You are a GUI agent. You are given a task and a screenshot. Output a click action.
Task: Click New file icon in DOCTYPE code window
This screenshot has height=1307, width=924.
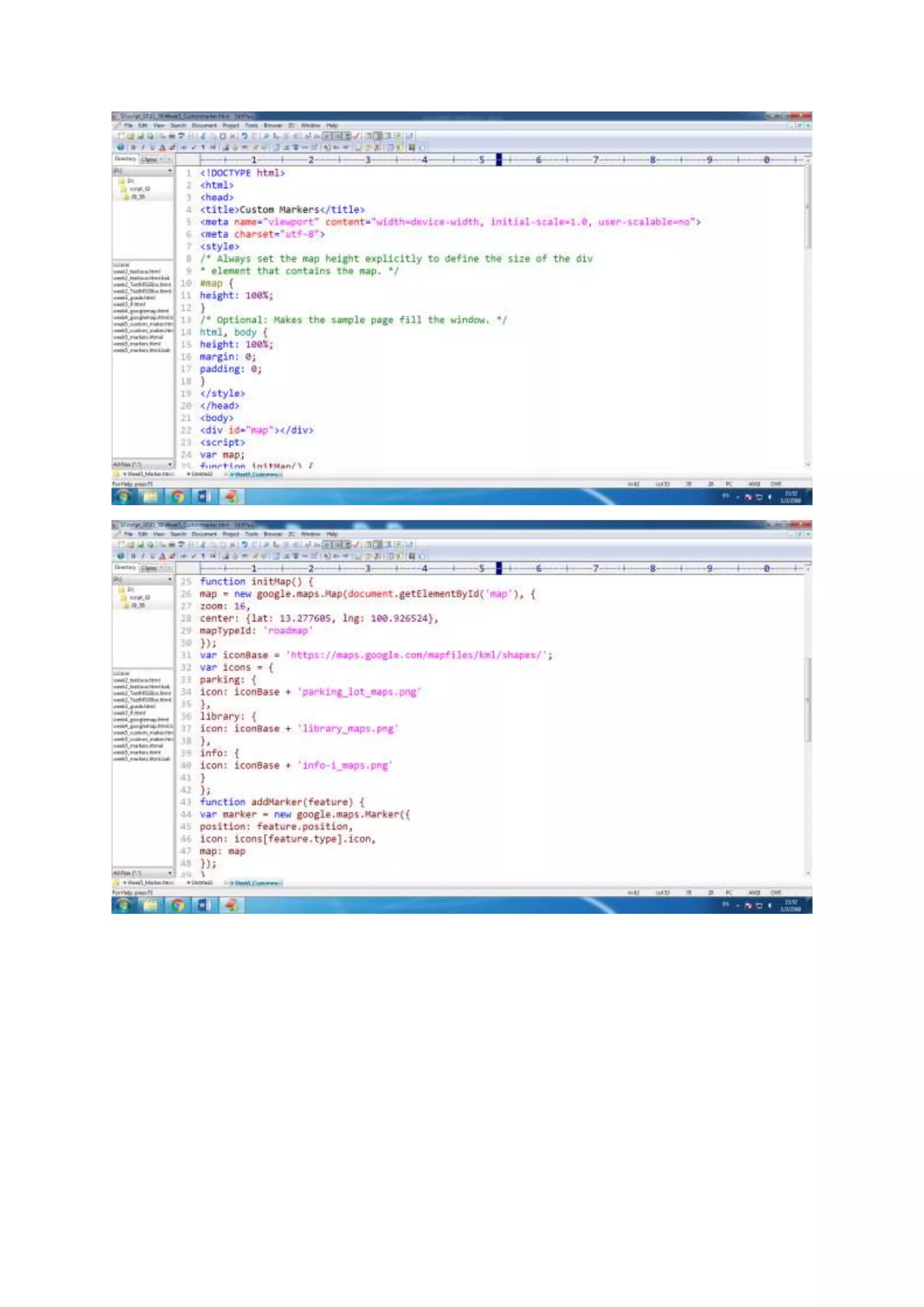click(x=121, y=136)
